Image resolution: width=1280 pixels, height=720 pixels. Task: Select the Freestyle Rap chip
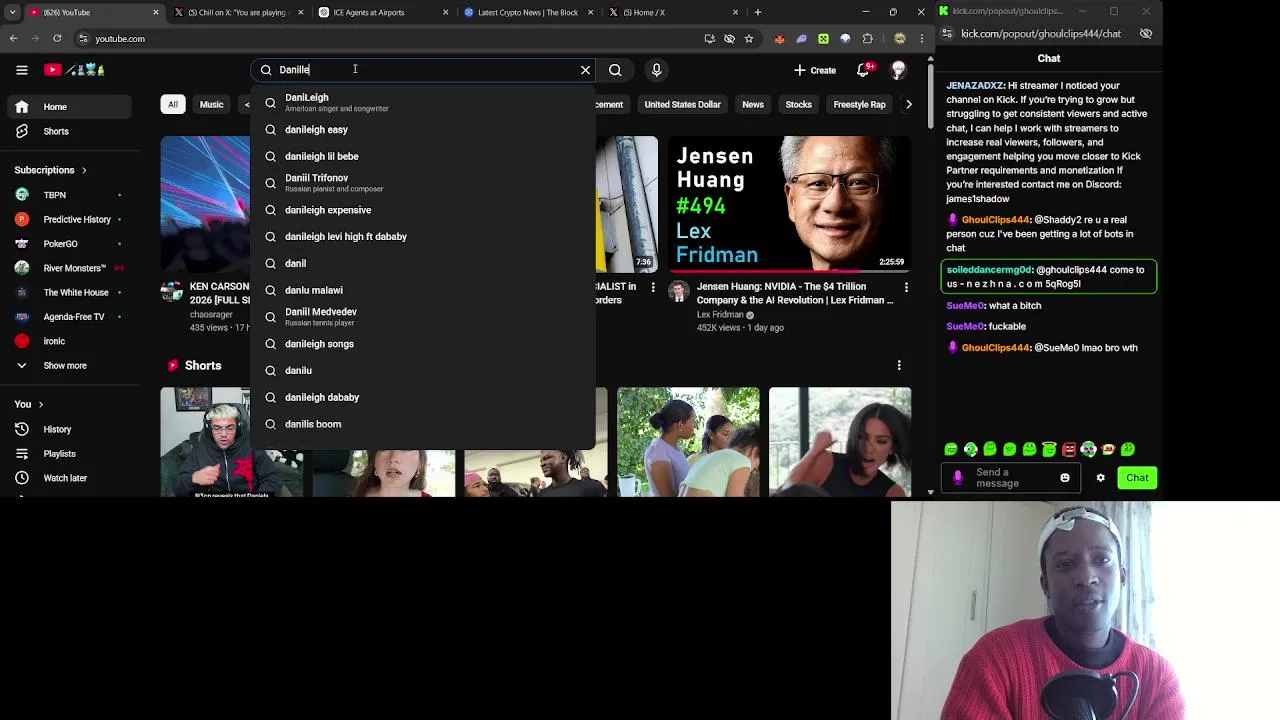pyautogui.click(x=859, y=104)
